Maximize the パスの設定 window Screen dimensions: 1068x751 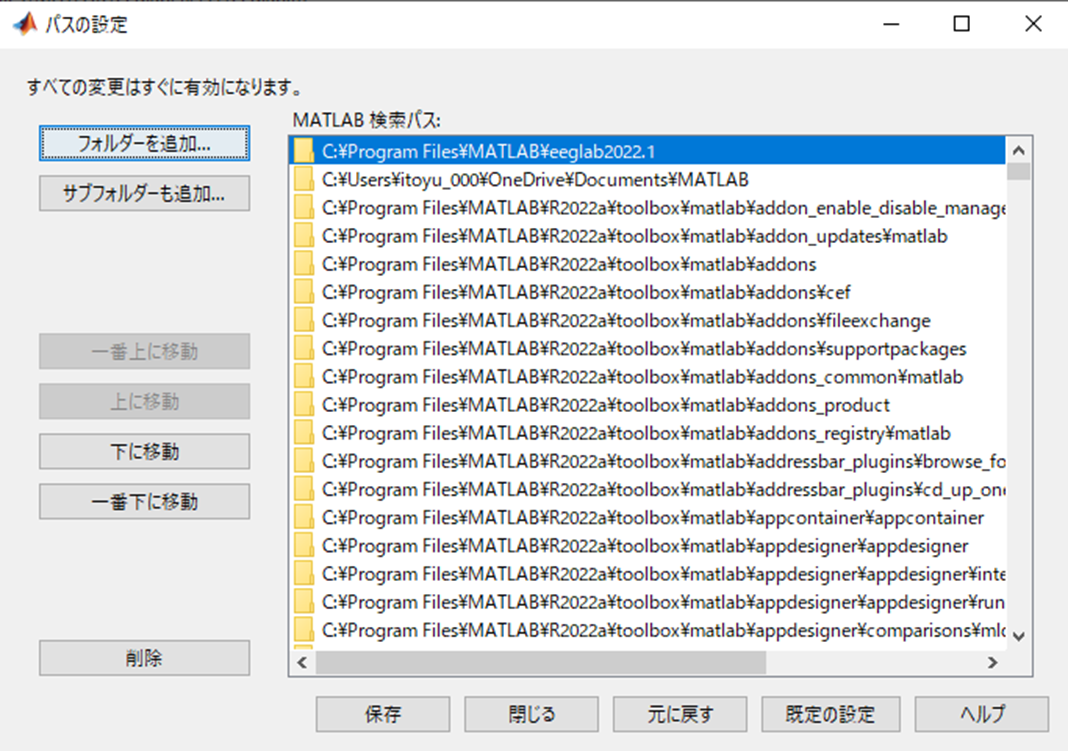(x=961, y=24)
